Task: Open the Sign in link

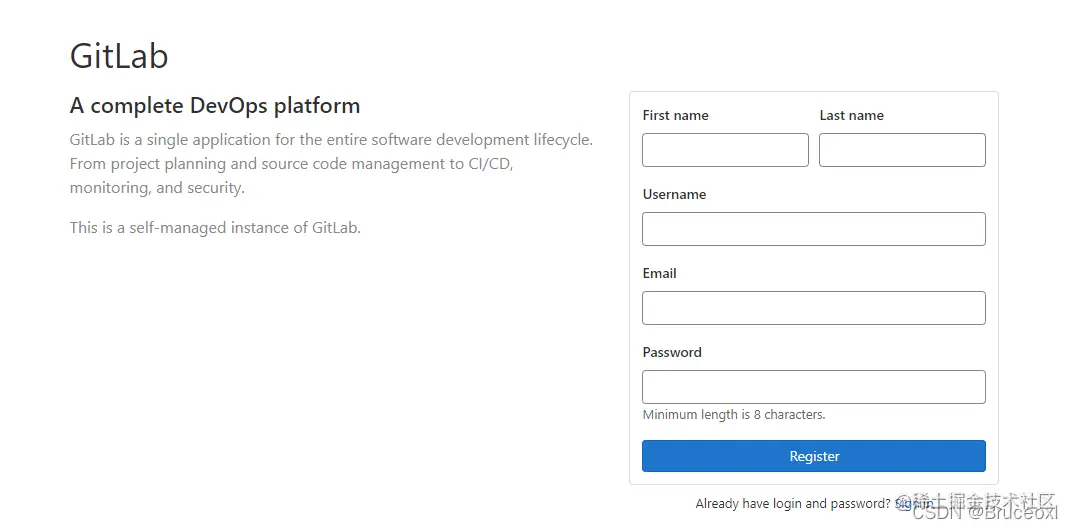Action: click(914, 504)
